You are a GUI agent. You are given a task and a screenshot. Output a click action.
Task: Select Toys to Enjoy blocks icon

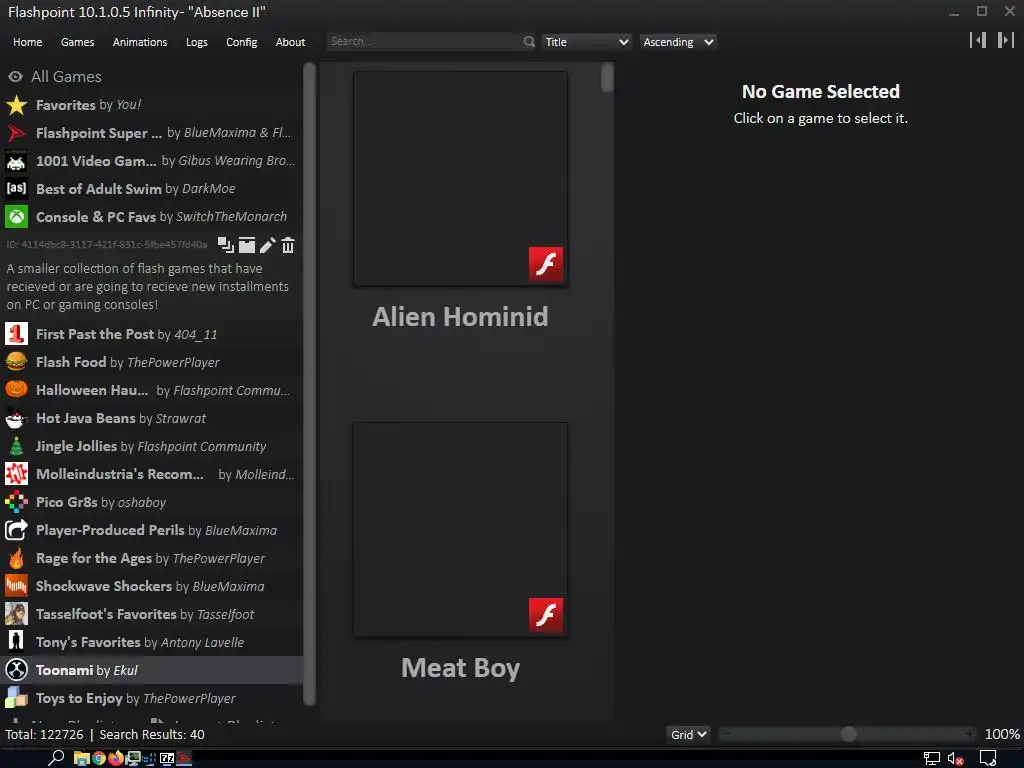(16, 698)
